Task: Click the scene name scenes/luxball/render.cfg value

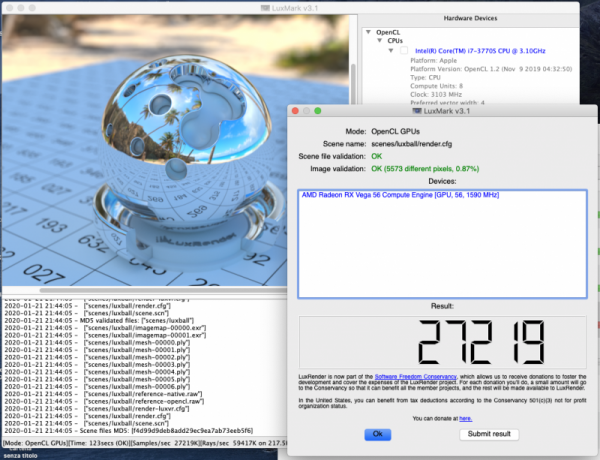Action: click(x=411, y=144)
